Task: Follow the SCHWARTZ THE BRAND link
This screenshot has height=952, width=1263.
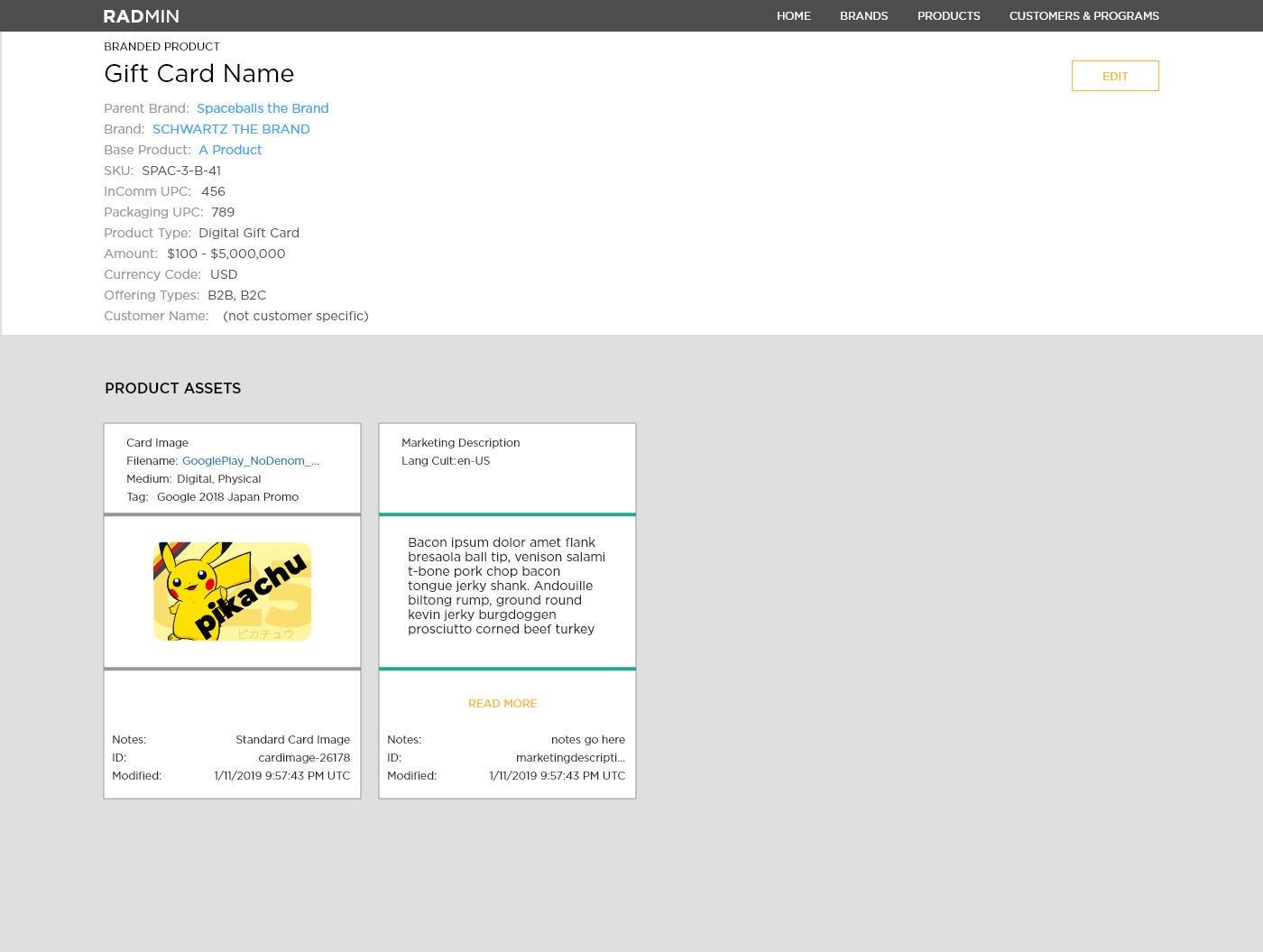Action: (231, 129)
